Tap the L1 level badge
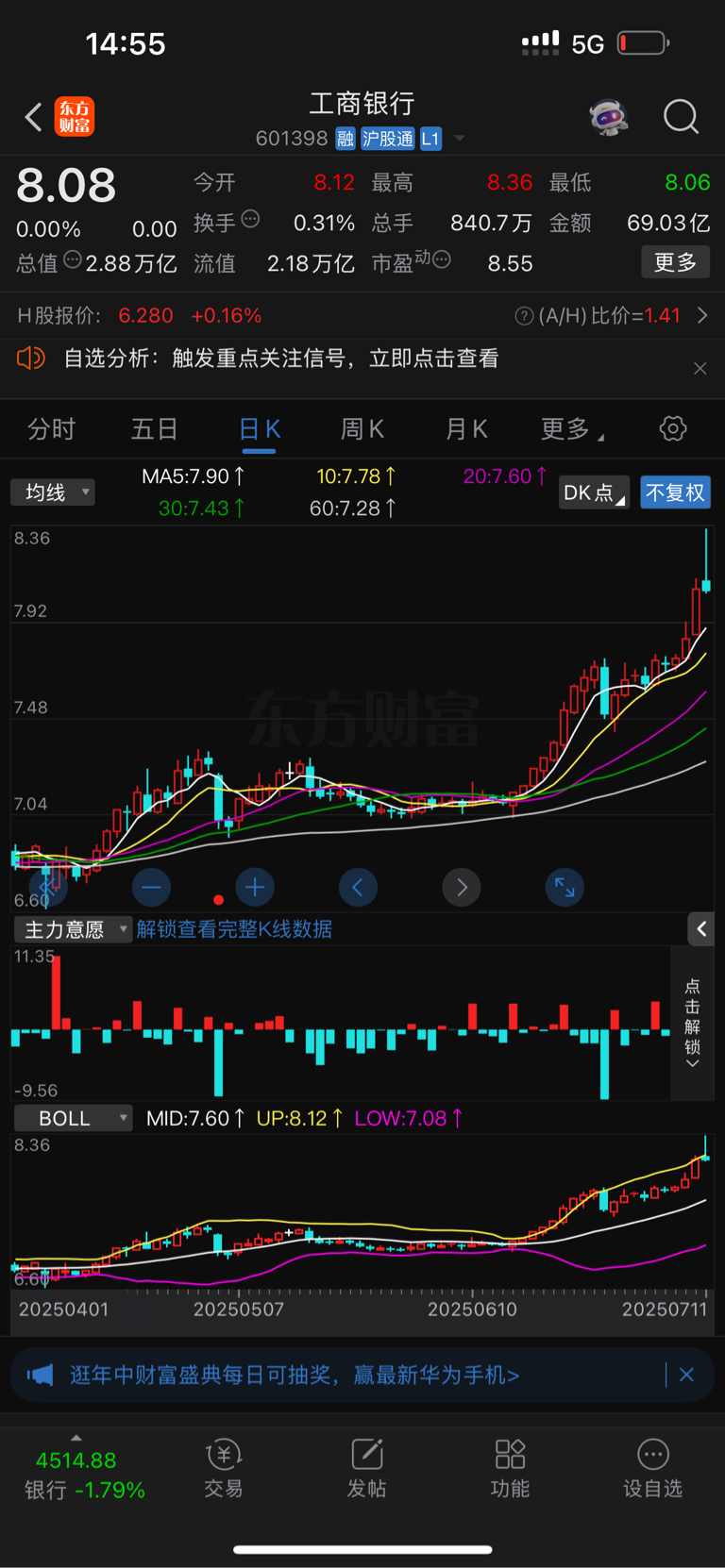The image size is (725, 1568). click(430, 139)
